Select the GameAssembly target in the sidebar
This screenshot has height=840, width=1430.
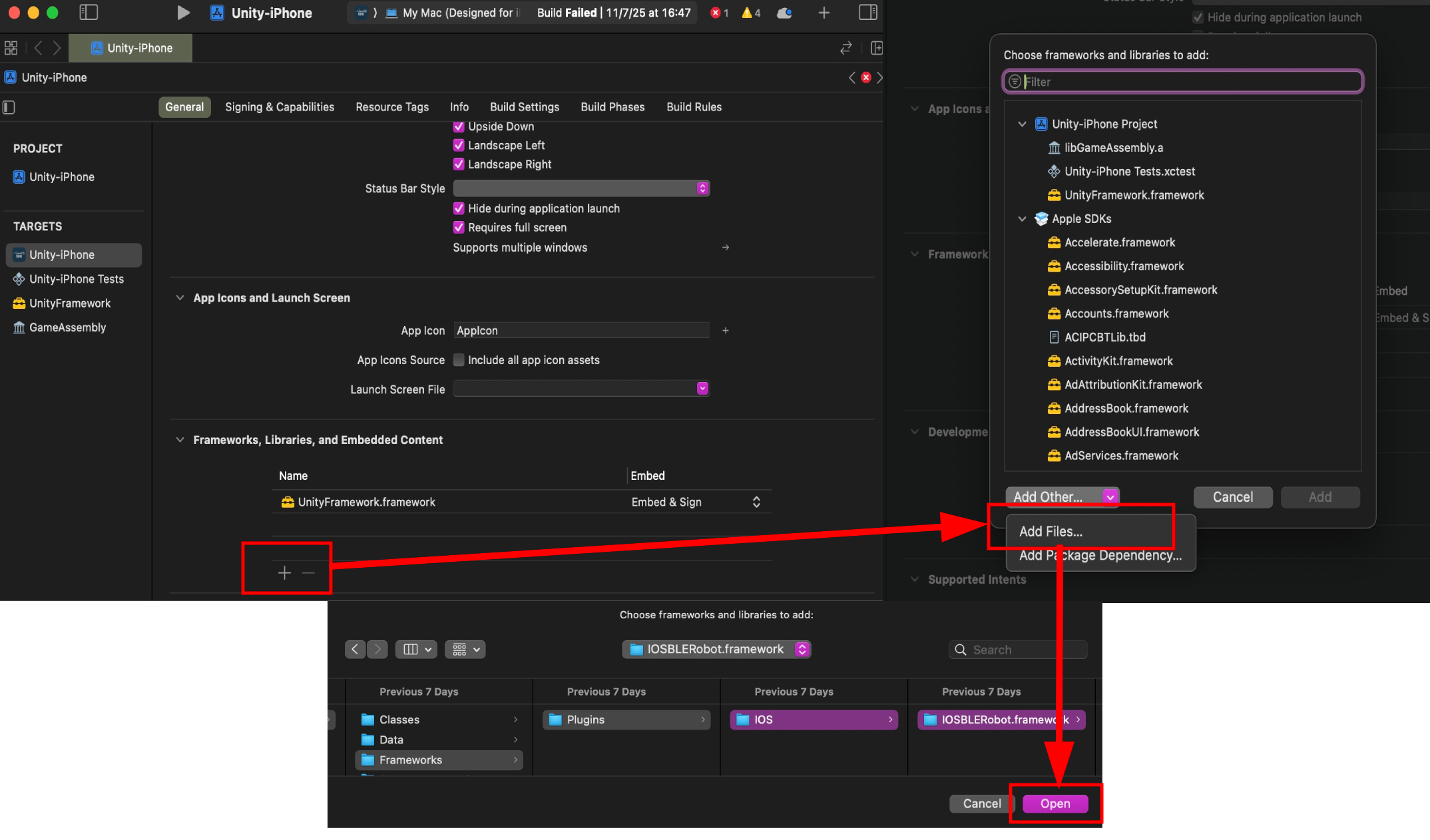pyautogui.click(x=67, y=327)
